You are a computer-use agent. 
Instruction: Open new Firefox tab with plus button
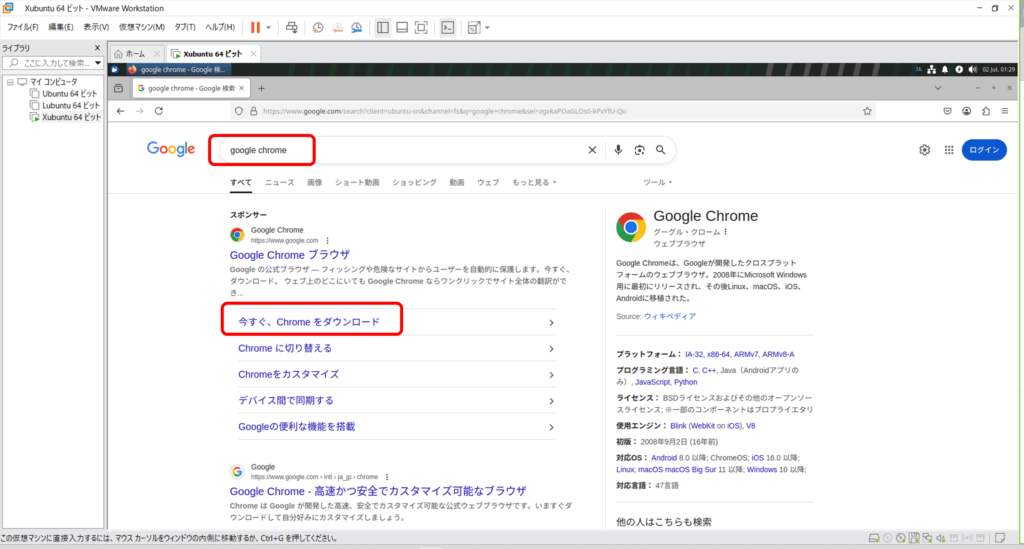coord(262,88)
